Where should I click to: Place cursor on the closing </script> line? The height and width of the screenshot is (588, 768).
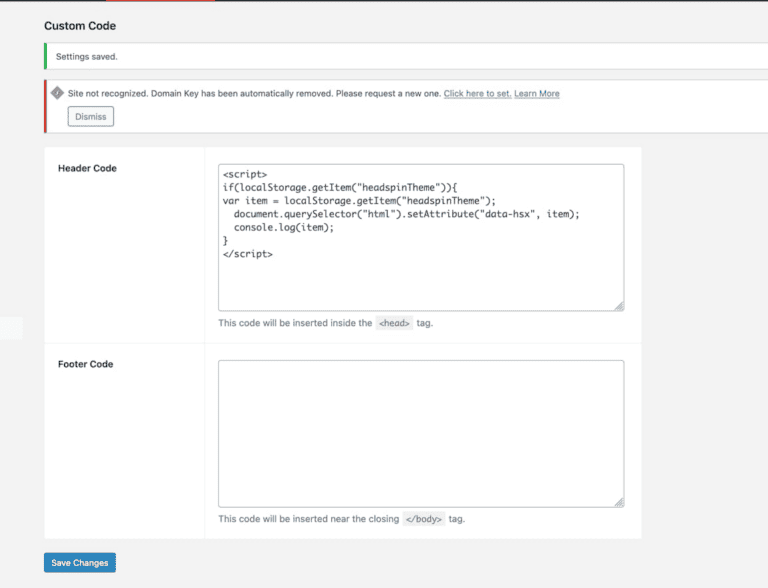(x=248, y=254)
